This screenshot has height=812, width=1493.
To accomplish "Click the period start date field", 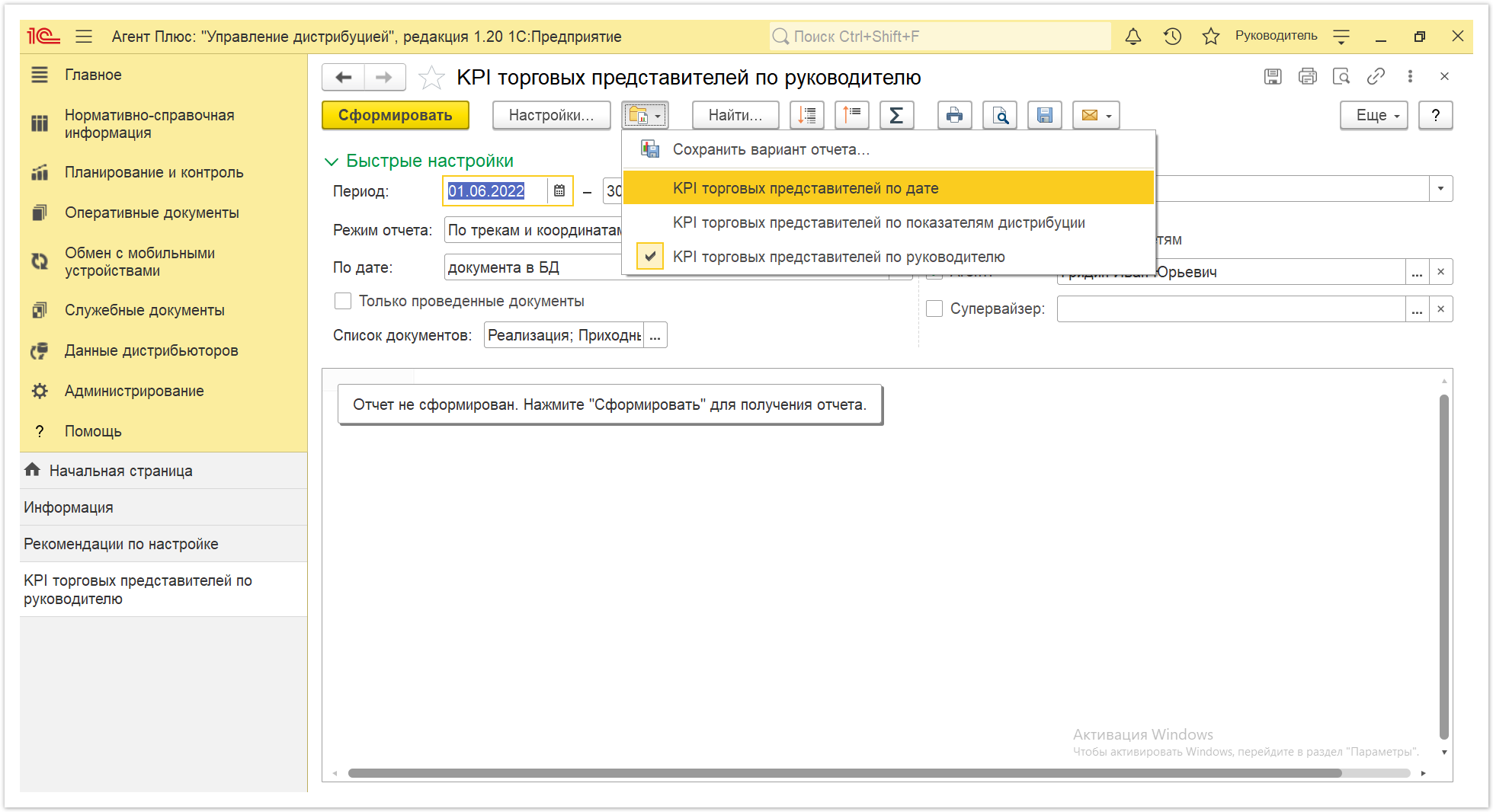I will tap(495, 190).
